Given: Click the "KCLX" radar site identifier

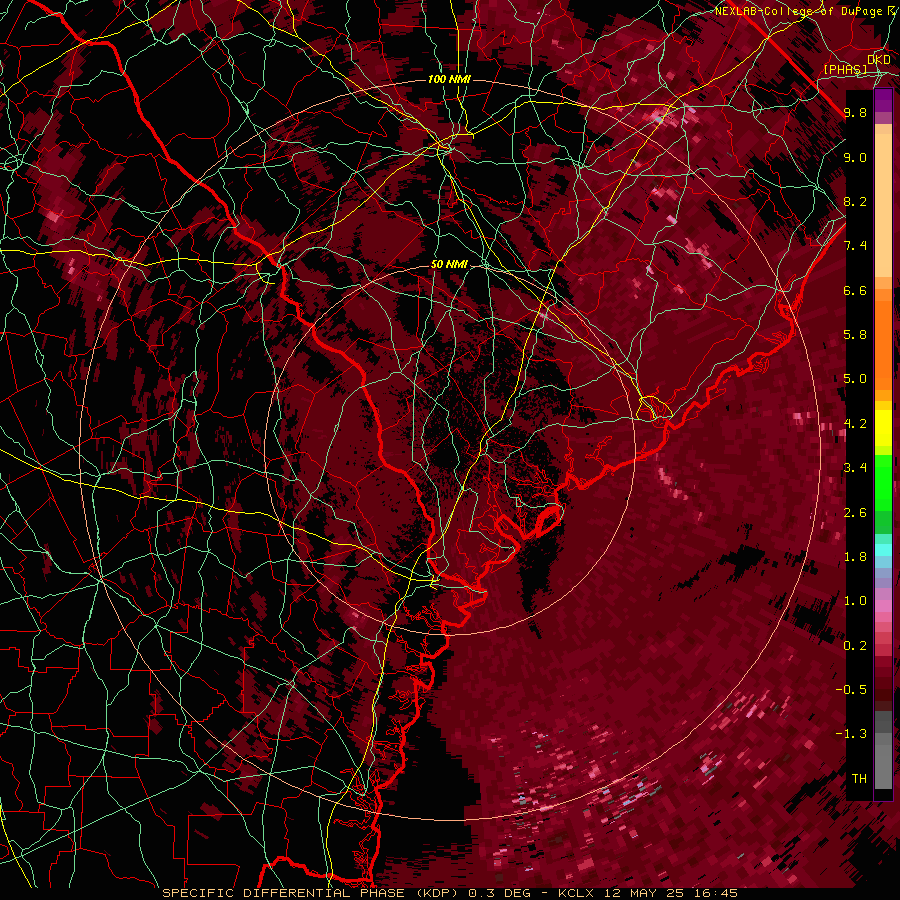Looking at the screenshot, I should click(x=575, y=893).
